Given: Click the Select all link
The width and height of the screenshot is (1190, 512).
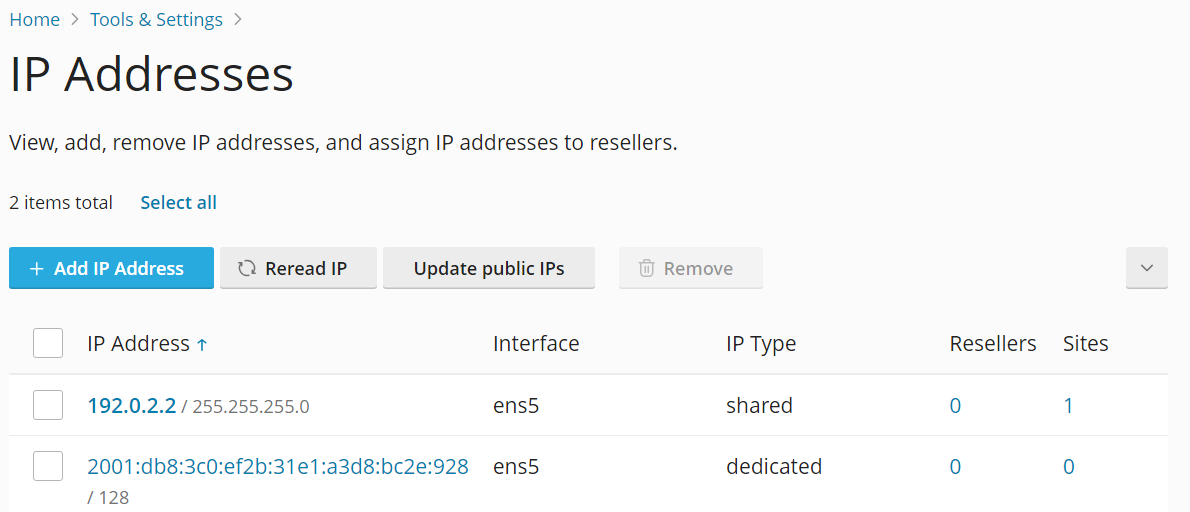Looking at the screenshot, I should click(x=178, y=203).
